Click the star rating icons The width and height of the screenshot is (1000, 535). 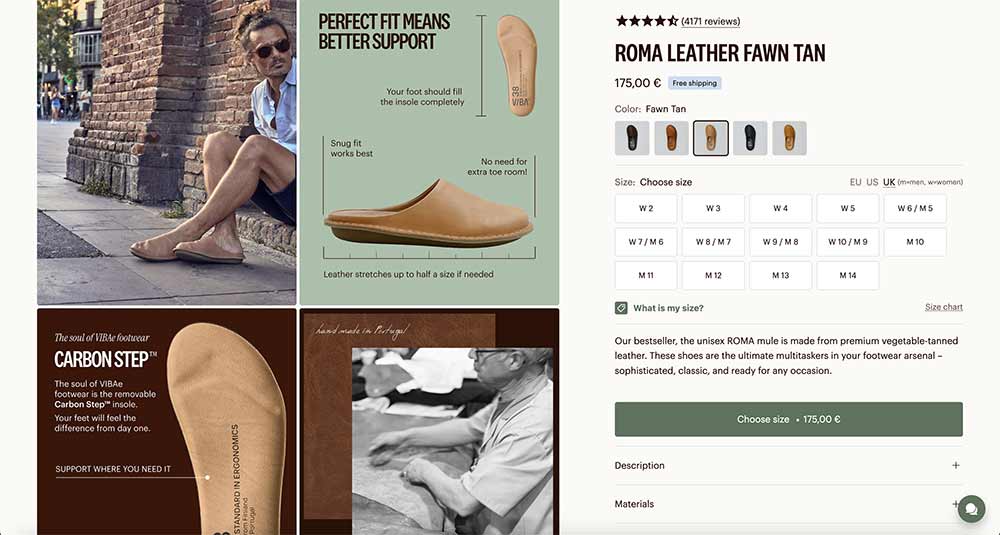coord(646,21)
